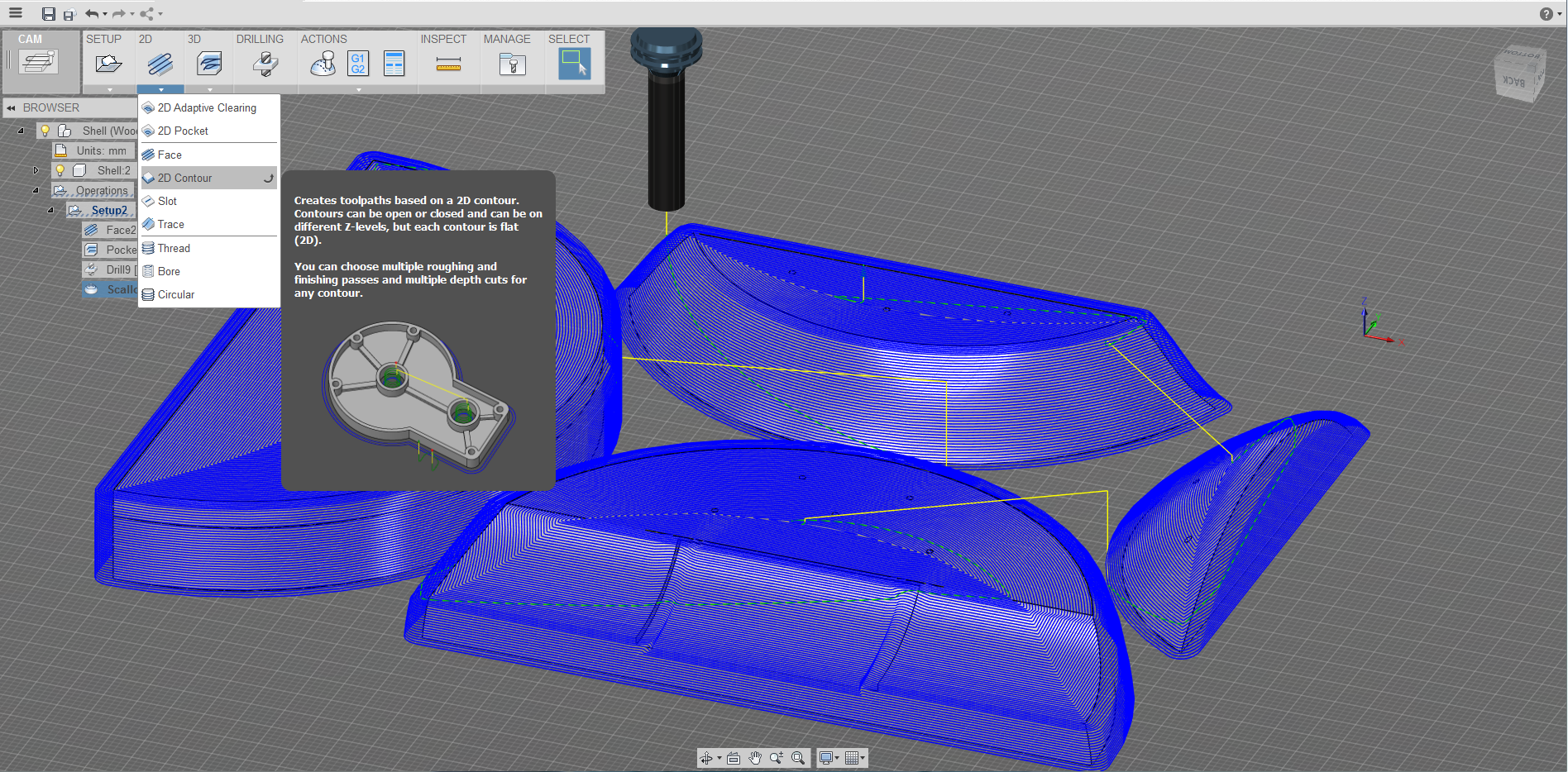
Task: Open the Undo history dropdown arrow
Action: pos(105,14)
